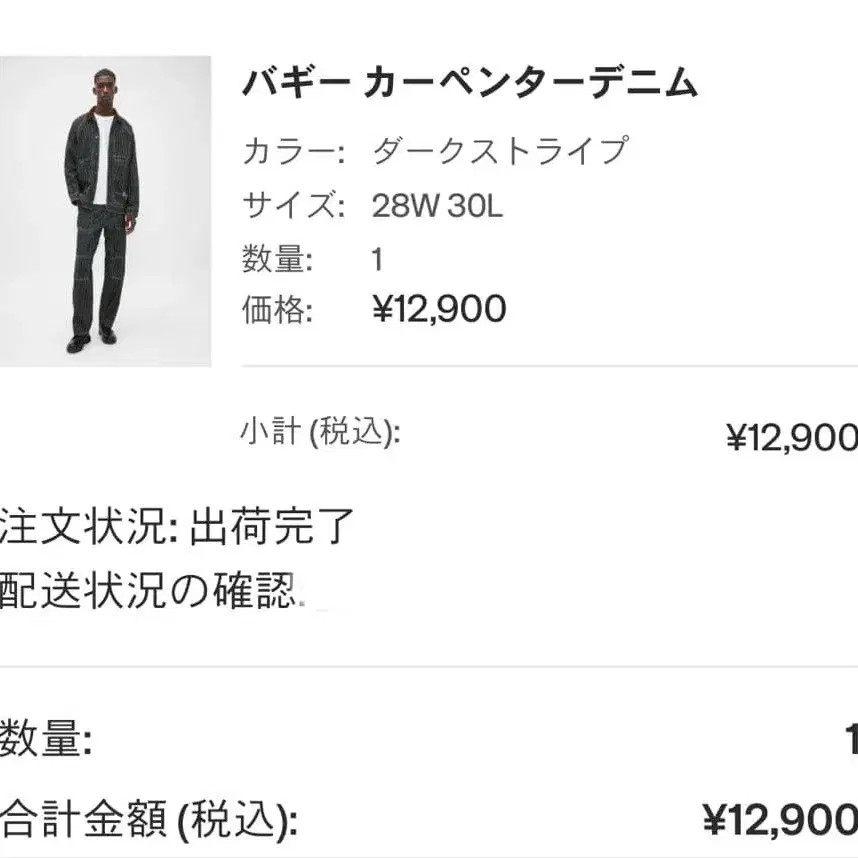Select the 28W 30L size value
858x858 pixels.
[x=438, y=206]
